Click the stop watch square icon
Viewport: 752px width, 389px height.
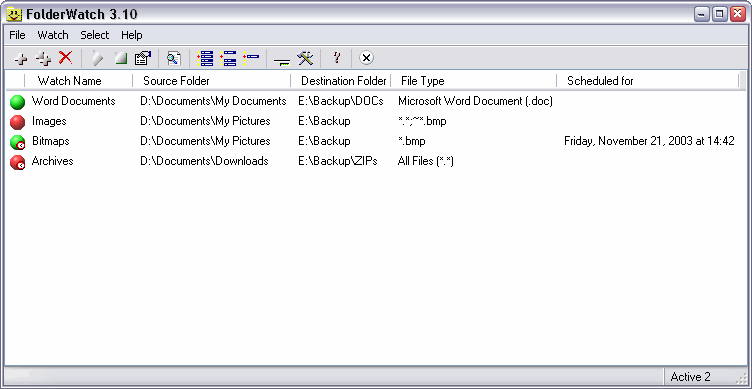pyautogui.click(x=120, y=59)
